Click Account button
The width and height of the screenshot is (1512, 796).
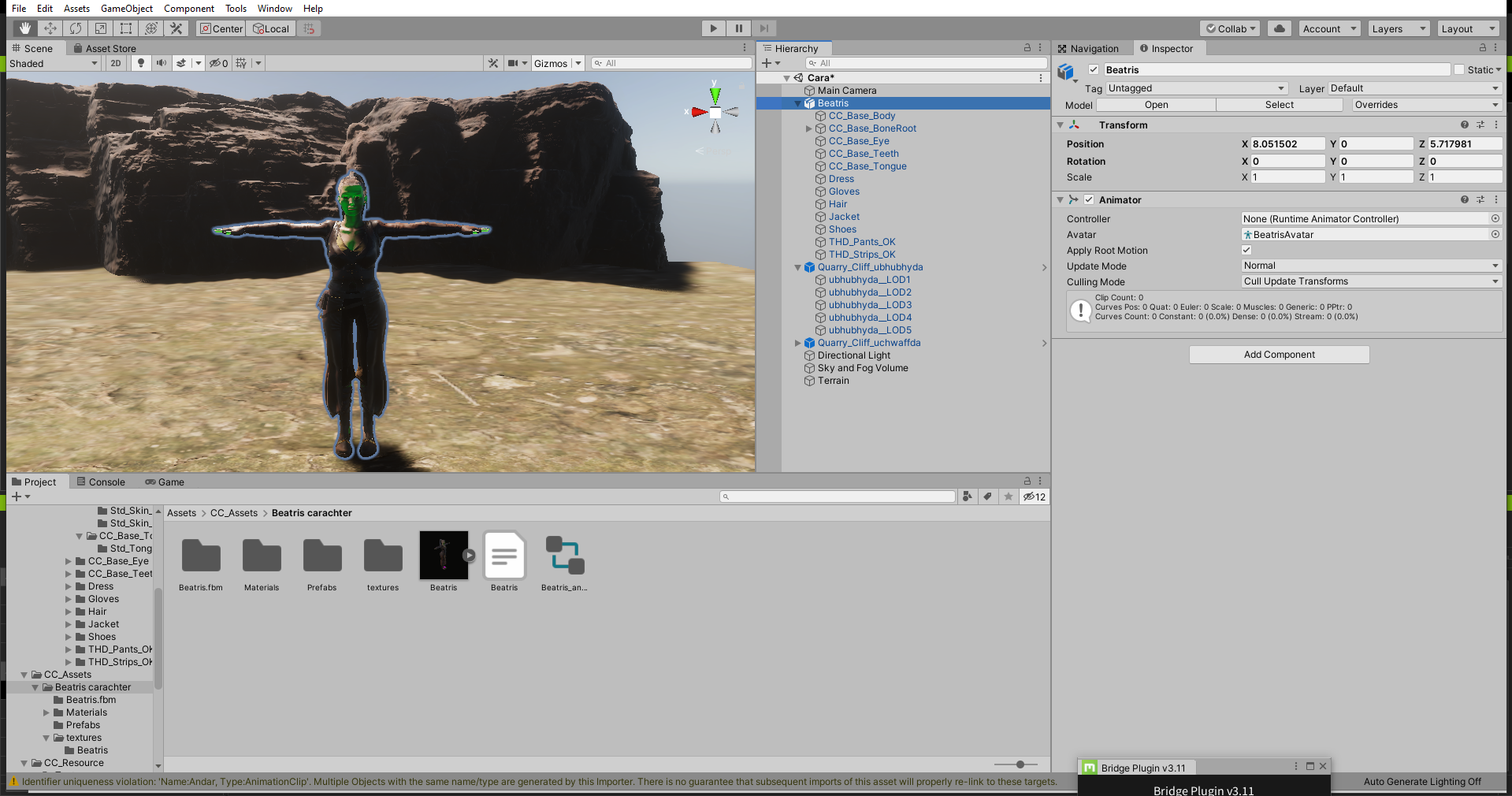pyautogui.click(x=1329, y=28)
